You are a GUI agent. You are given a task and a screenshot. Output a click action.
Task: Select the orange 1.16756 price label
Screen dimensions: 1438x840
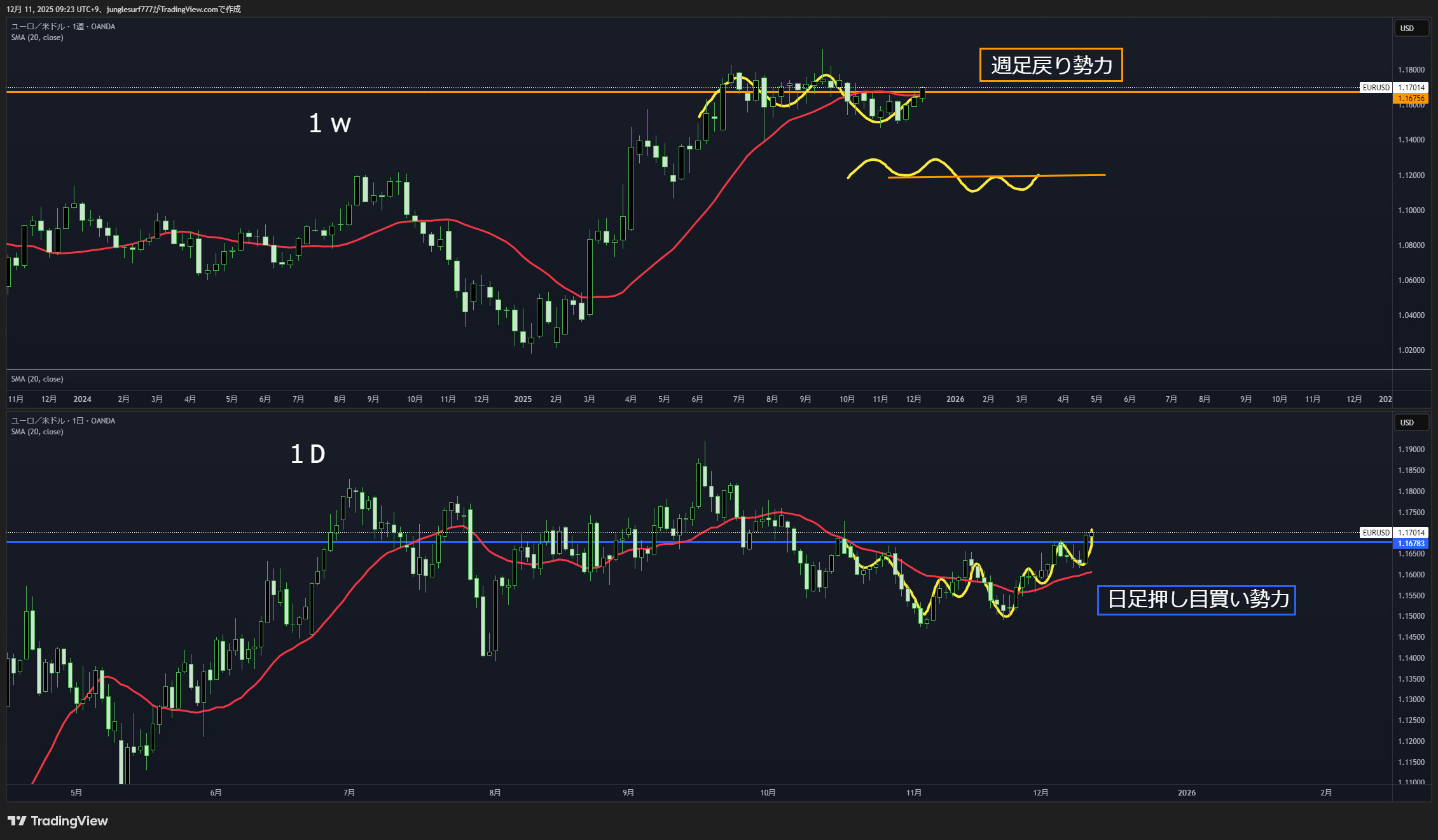click(1411, 99)
